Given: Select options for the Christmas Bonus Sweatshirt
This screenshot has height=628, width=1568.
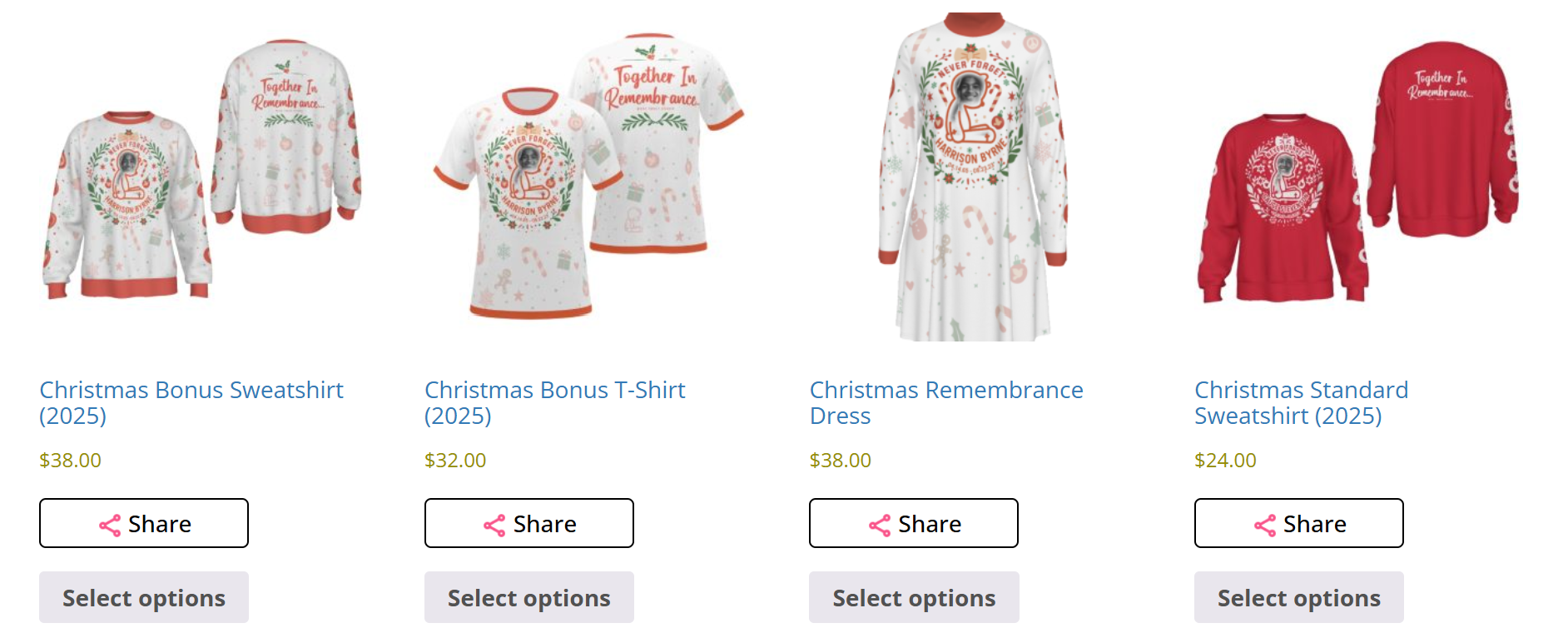Looking at the screenshot, I should tap(144, 597).
